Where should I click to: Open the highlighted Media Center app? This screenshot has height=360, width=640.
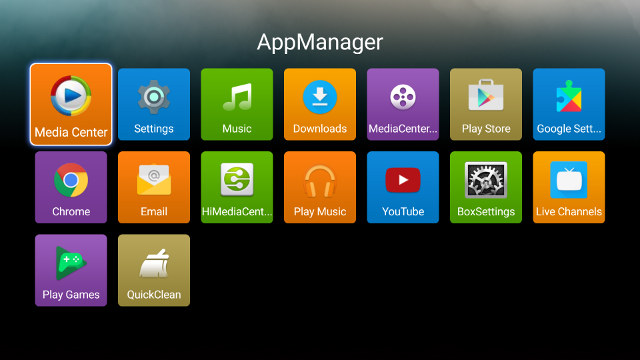point(71,104)
